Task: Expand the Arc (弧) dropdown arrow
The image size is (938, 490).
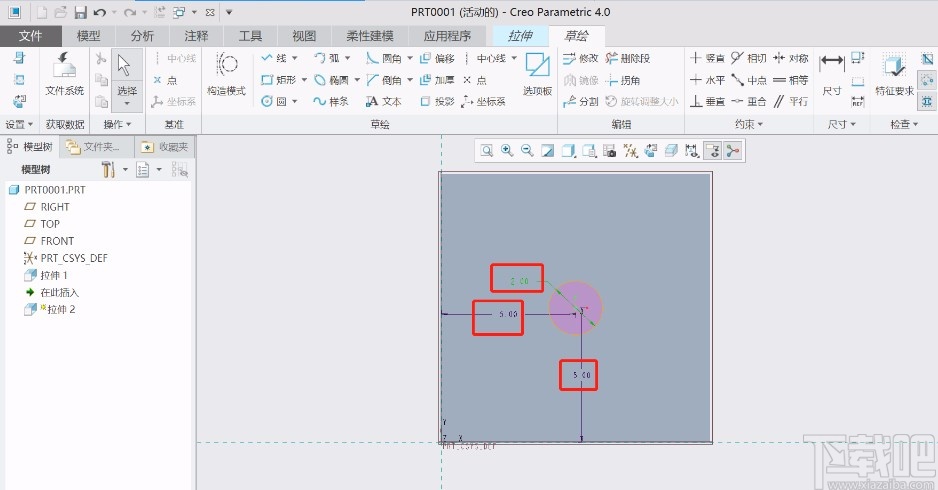Action: (348, 58)
